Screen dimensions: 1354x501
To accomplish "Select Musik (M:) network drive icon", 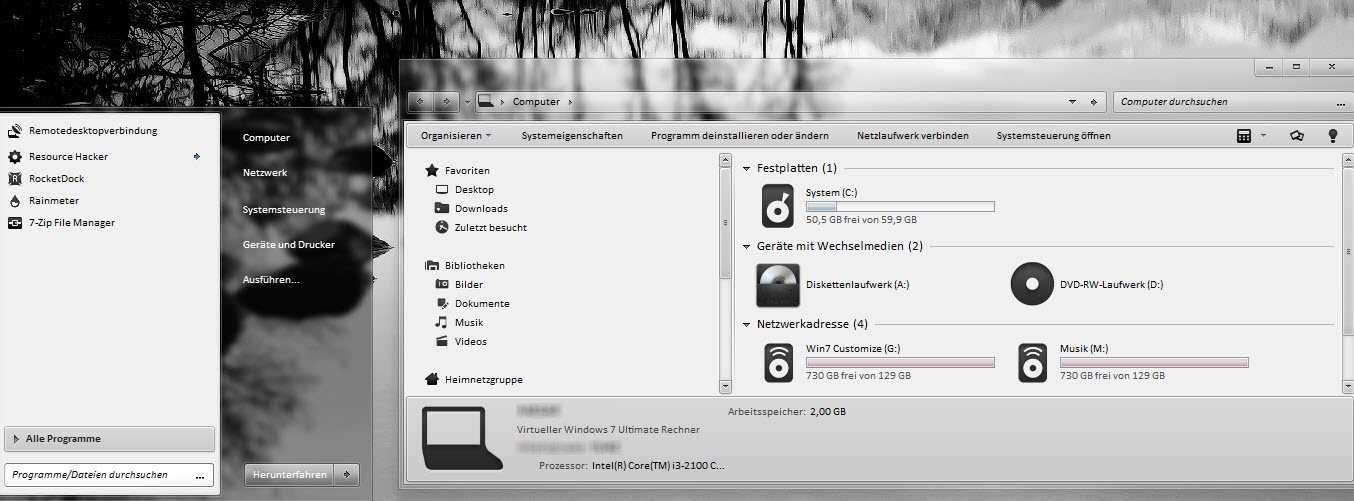I will tap(1032, 362).
